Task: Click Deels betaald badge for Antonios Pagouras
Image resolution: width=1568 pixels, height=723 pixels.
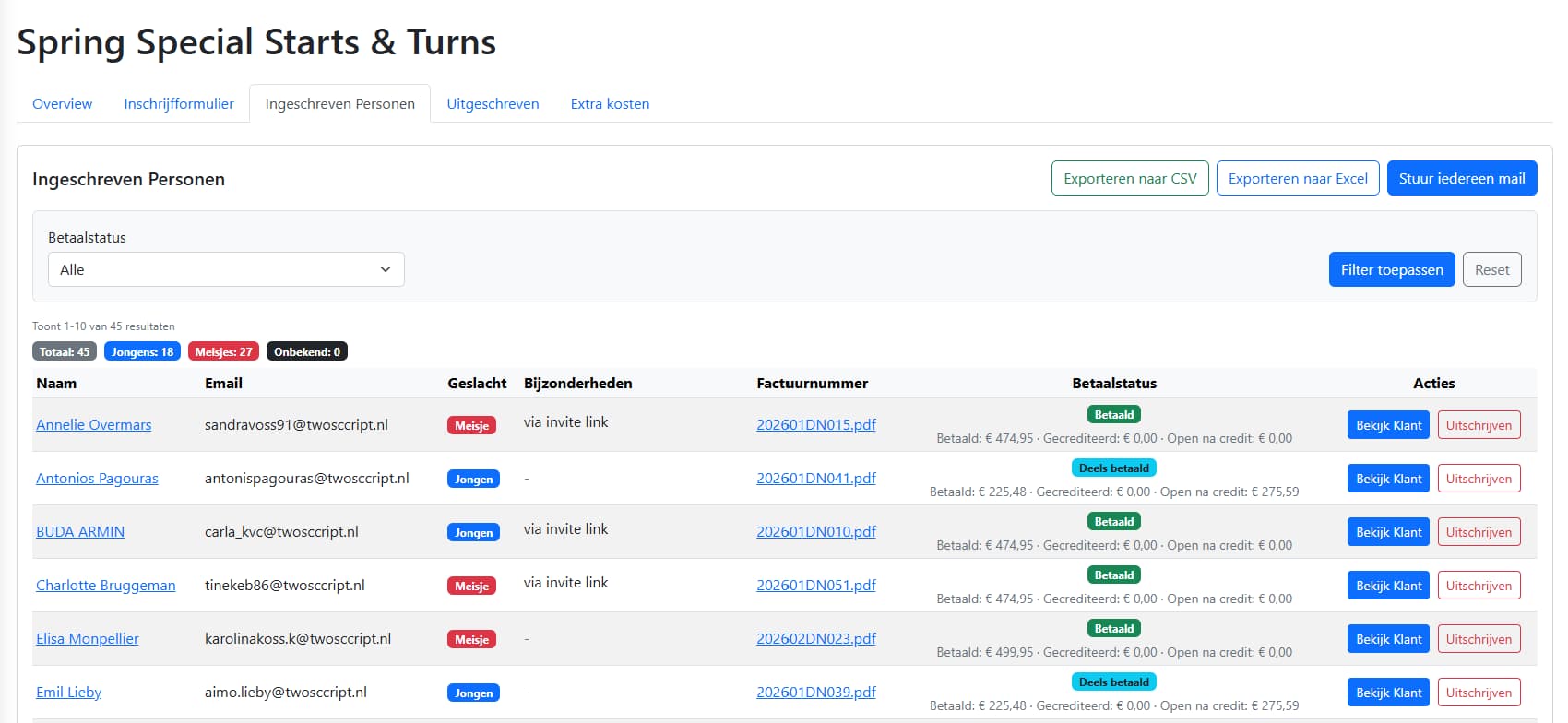Action: [1113, 468]
